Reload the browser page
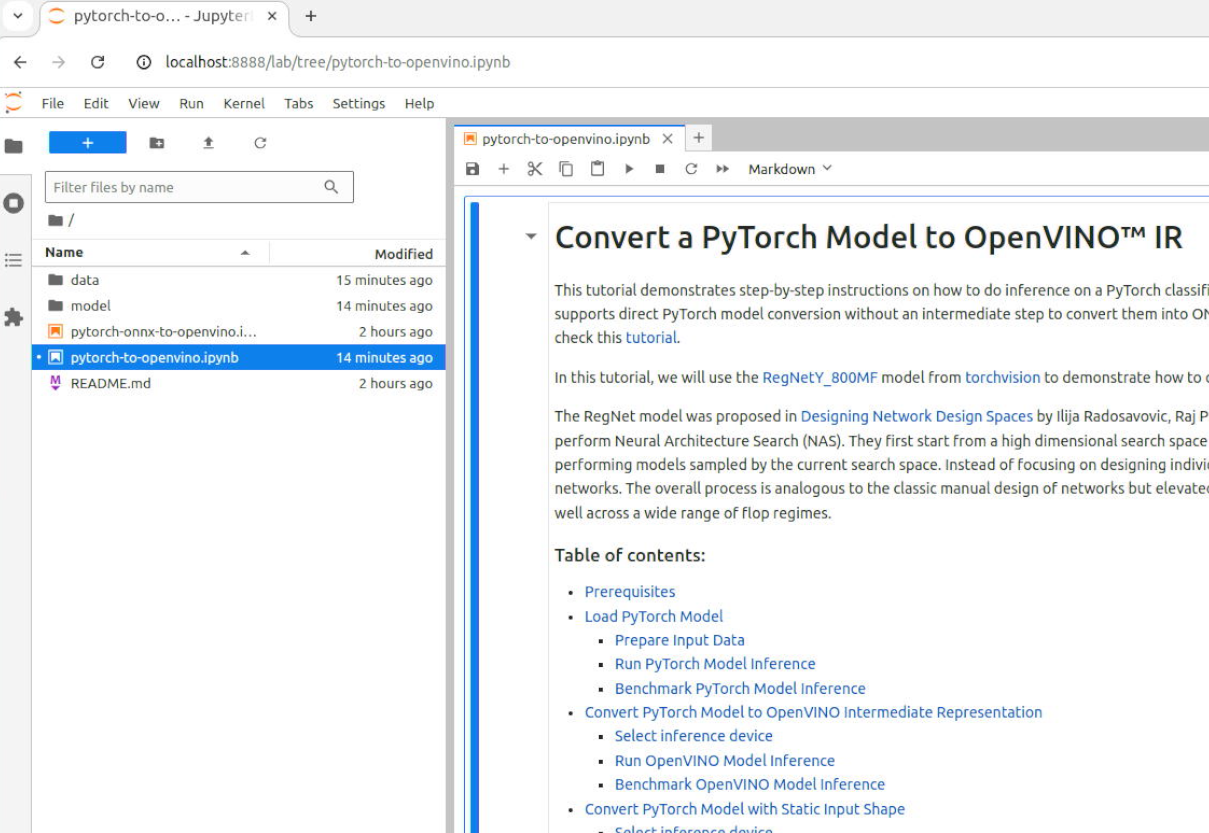 tap(98, 62)
